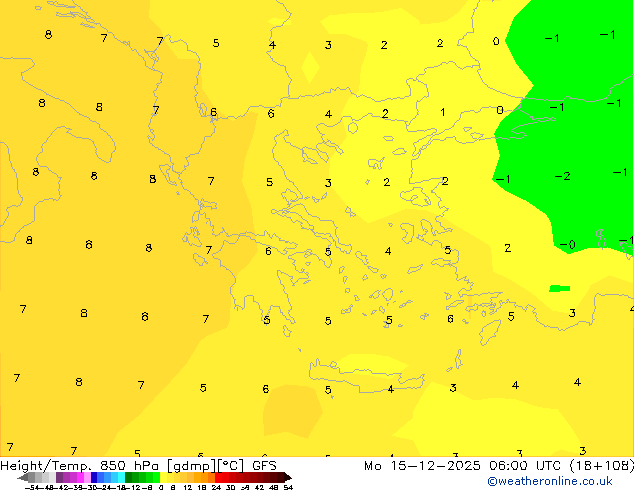The height and width of the screenshot is (490, 634).
Task: Click the small isolated green patch on map
Action: [560, 288]
